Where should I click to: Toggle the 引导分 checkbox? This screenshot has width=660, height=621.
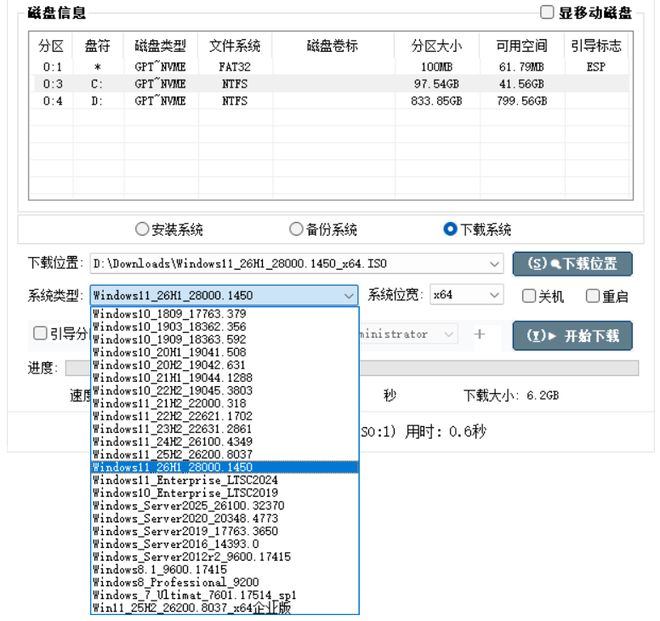point(40,333)
